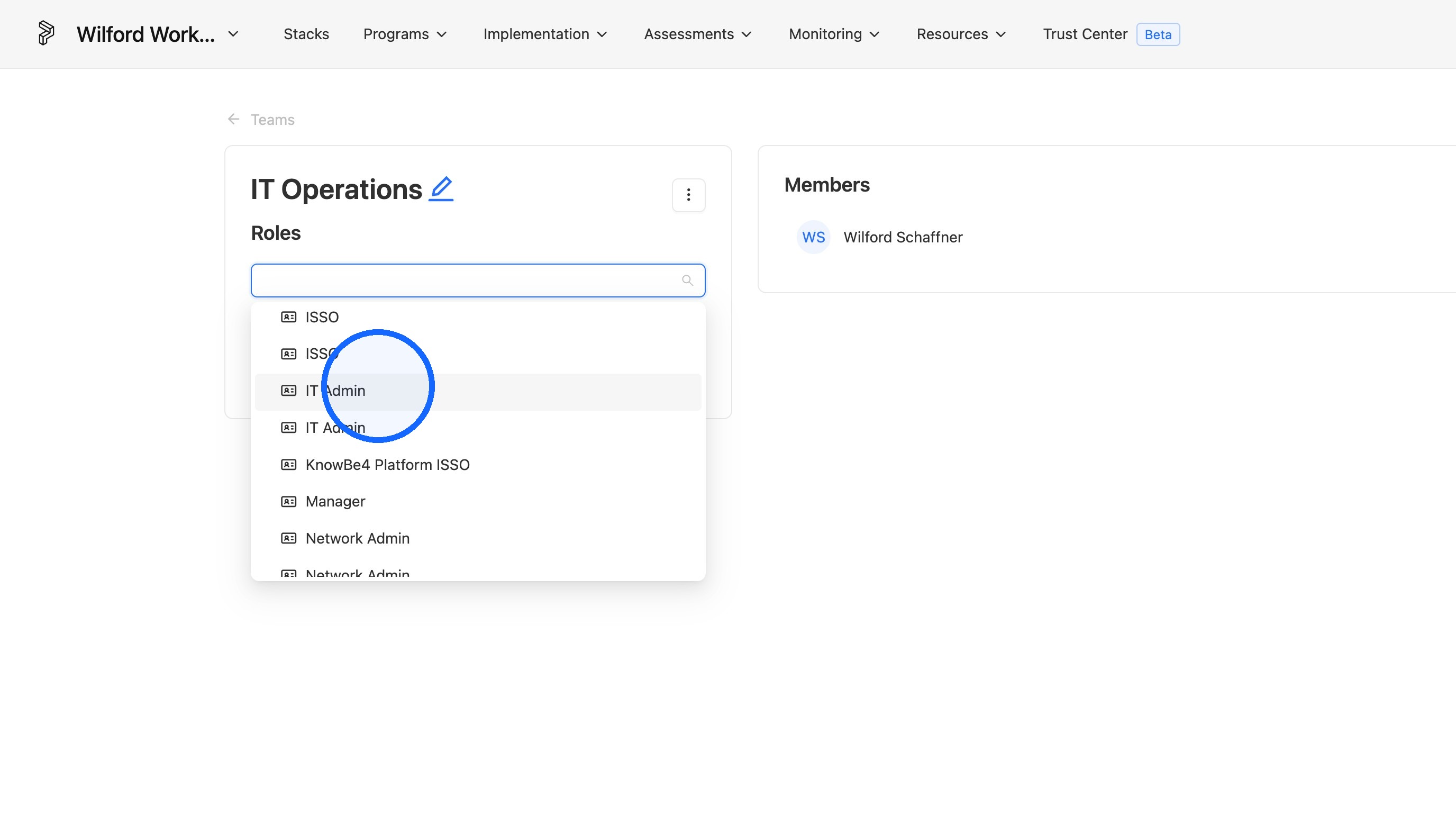Click the card icon beside KnowBe4 Platform ISSO

click(289, 465)
